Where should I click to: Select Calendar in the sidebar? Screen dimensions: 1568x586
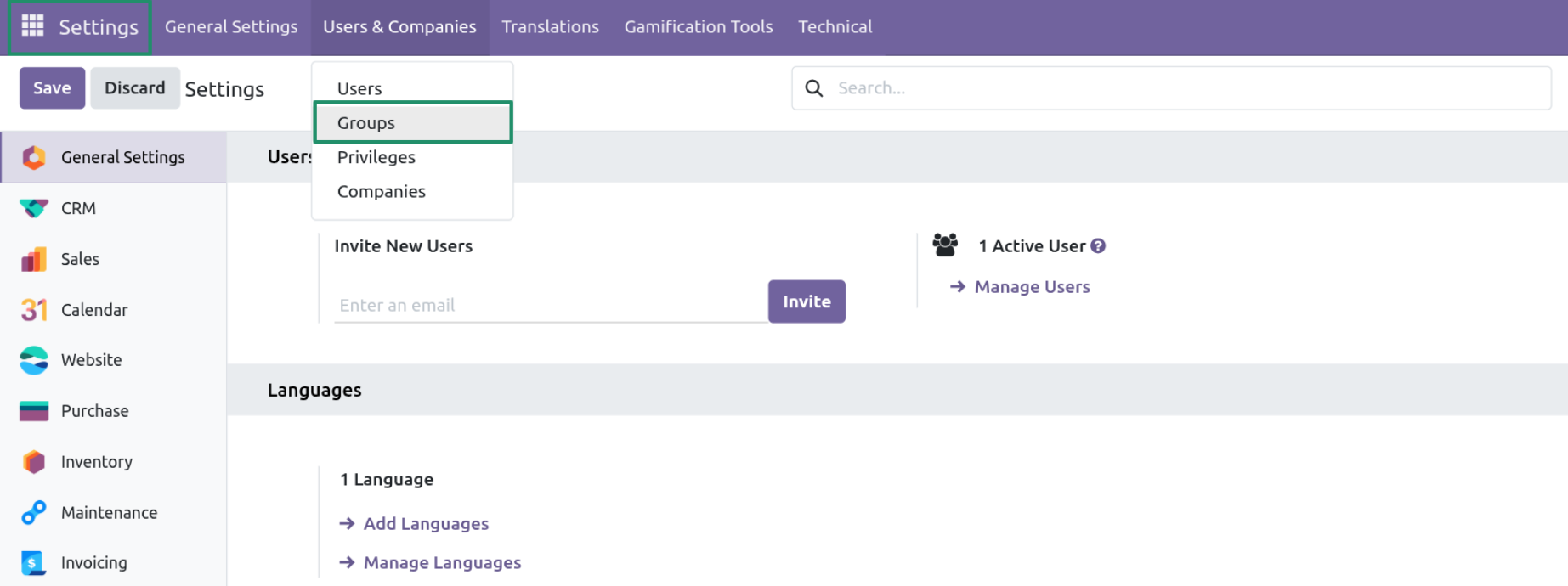pyautogui.click(x=114, y=310)
